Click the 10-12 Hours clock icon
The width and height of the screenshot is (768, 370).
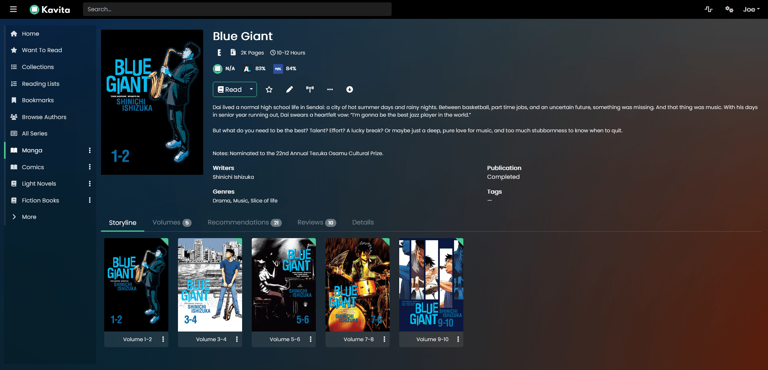point(273,52)
